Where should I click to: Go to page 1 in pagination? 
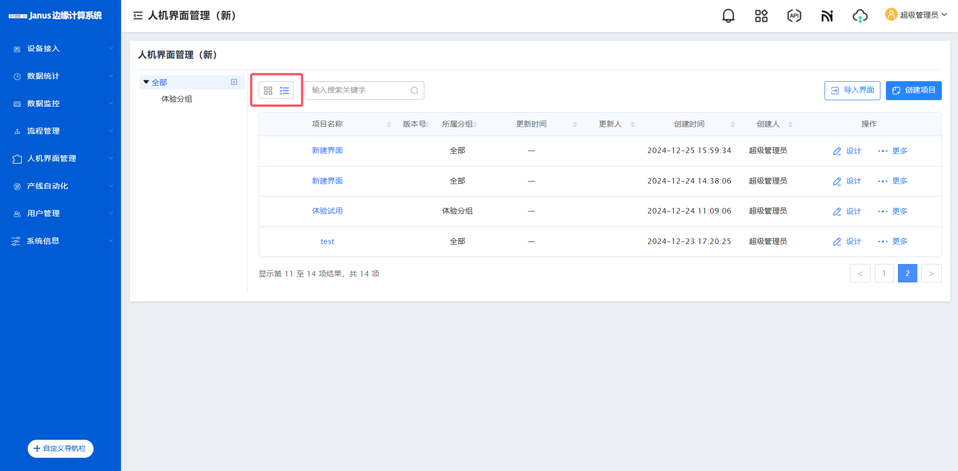coord(884,273)
